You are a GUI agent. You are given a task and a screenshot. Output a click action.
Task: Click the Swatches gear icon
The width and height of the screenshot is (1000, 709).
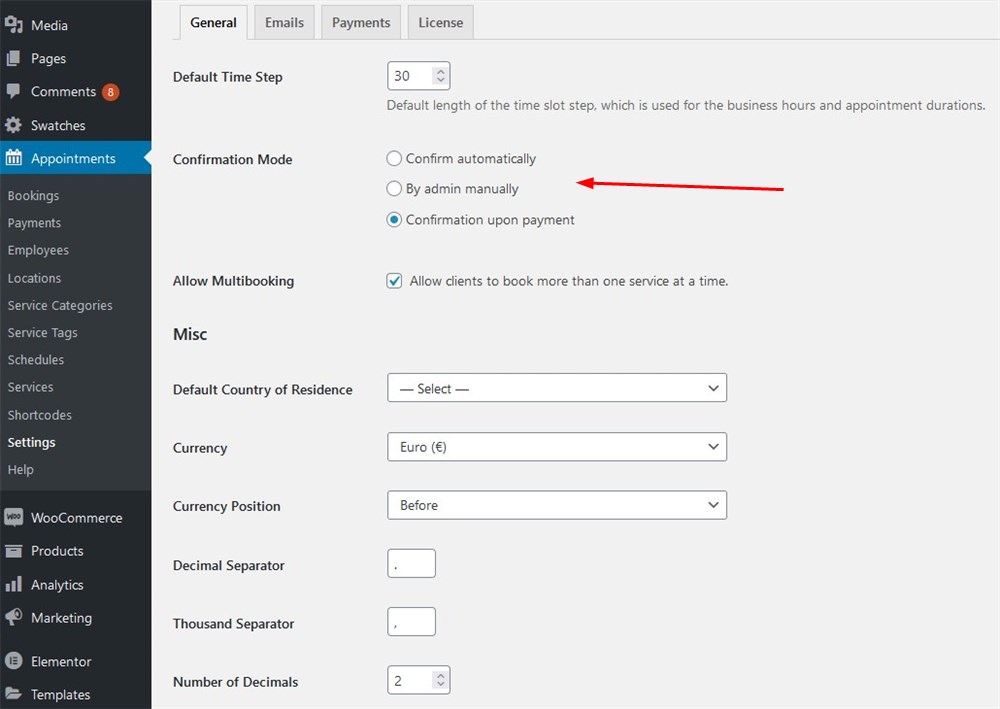coord(14,125)
